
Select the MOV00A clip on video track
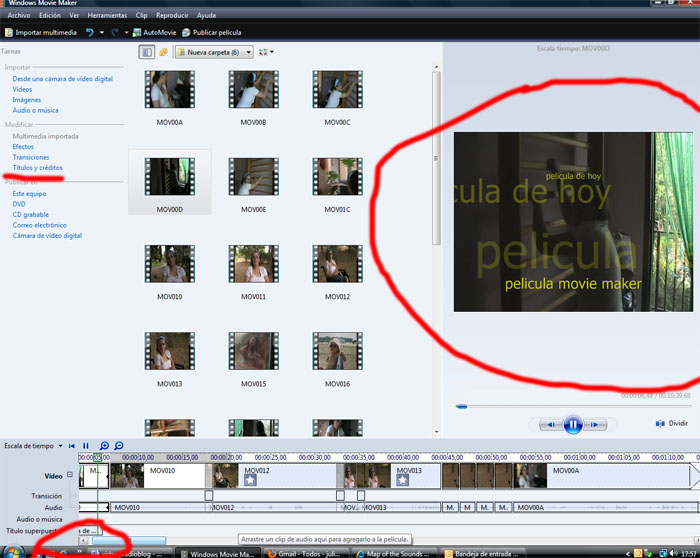[601, 476]
